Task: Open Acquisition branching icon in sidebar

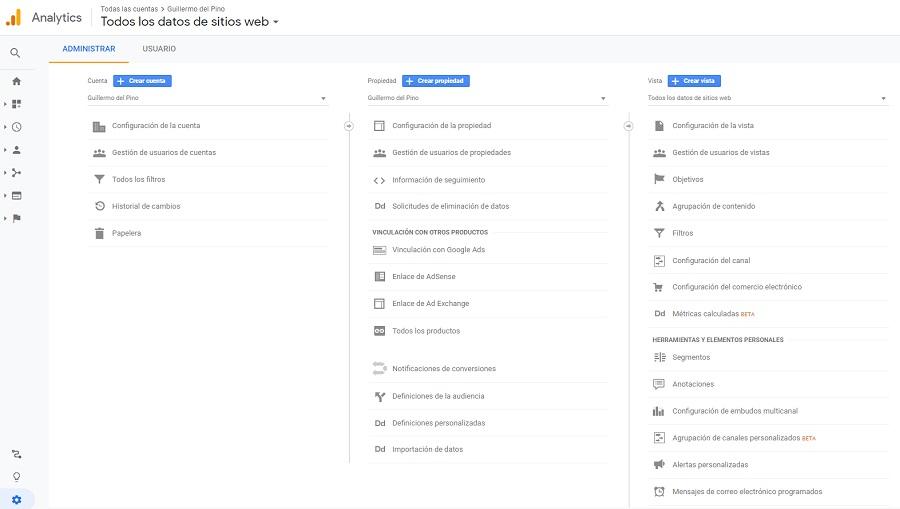Action: (17, 173)
